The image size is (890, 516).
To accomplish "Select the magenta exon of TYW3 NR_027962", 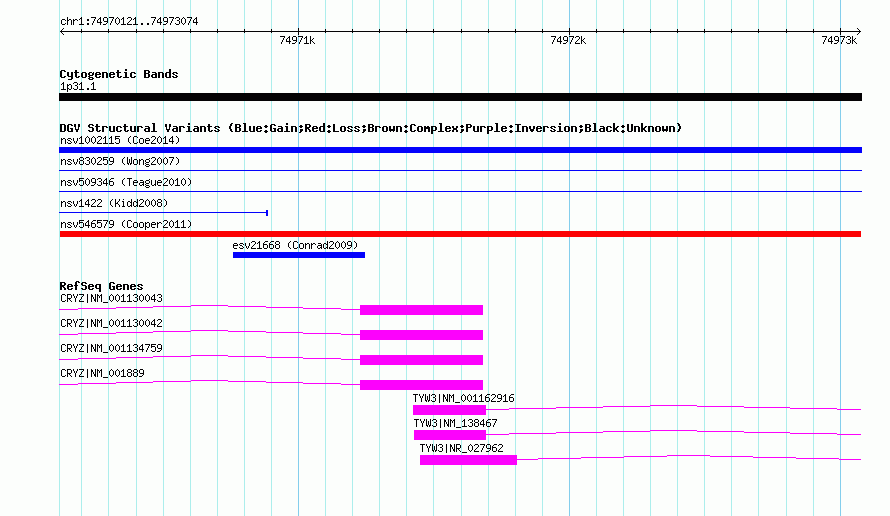I will point(468,460).
